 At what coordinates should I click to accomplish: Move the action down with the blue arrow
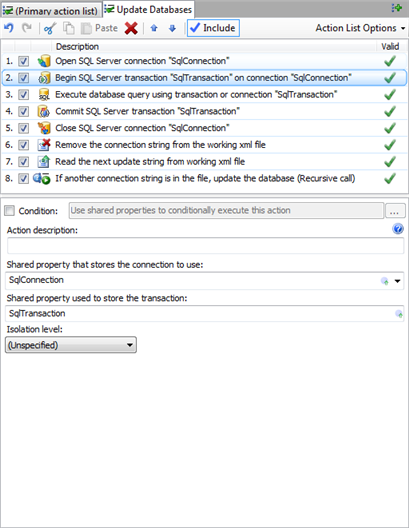click(x=172, y=28)
